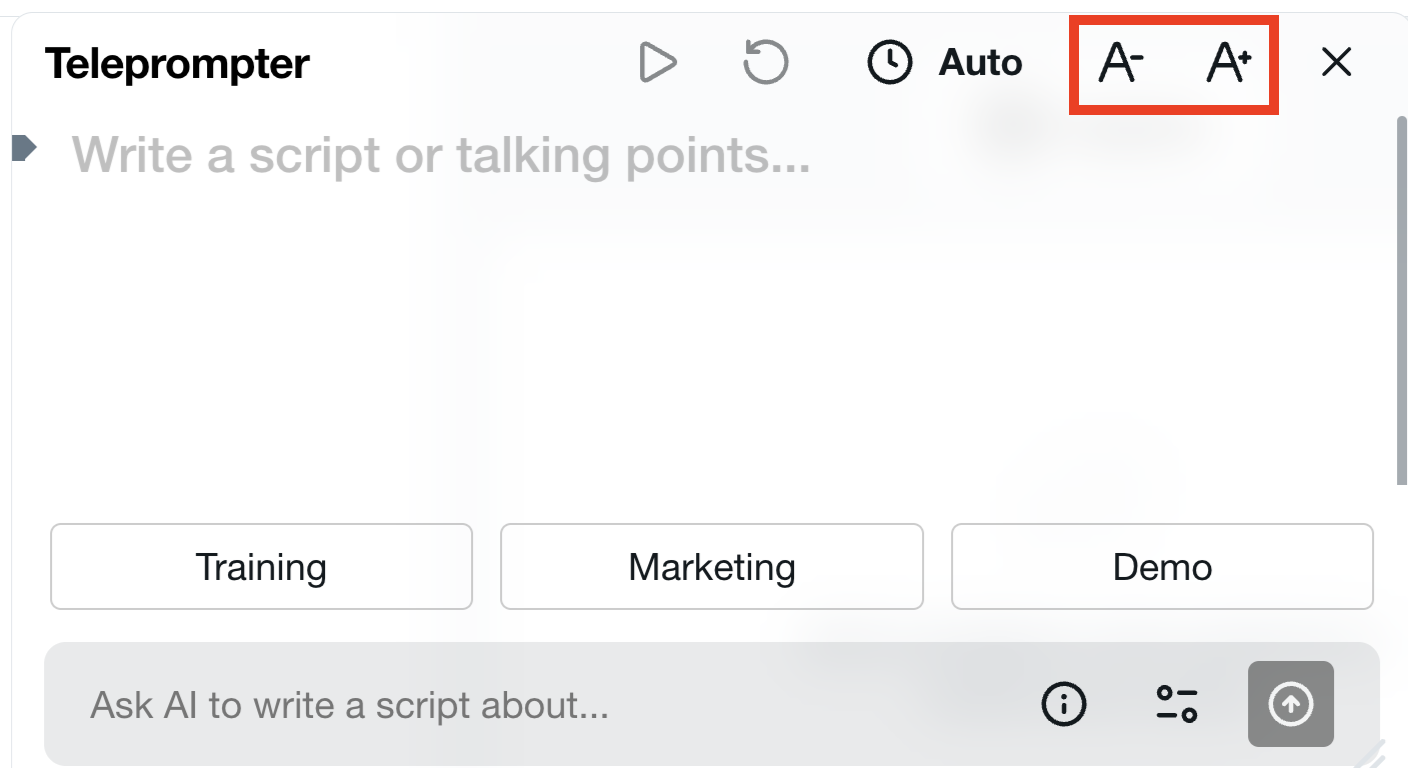This screenshot has width=1408, height=768.
Task: Reset the script with the circular arrow icon
Action: (x=766, y=63)
